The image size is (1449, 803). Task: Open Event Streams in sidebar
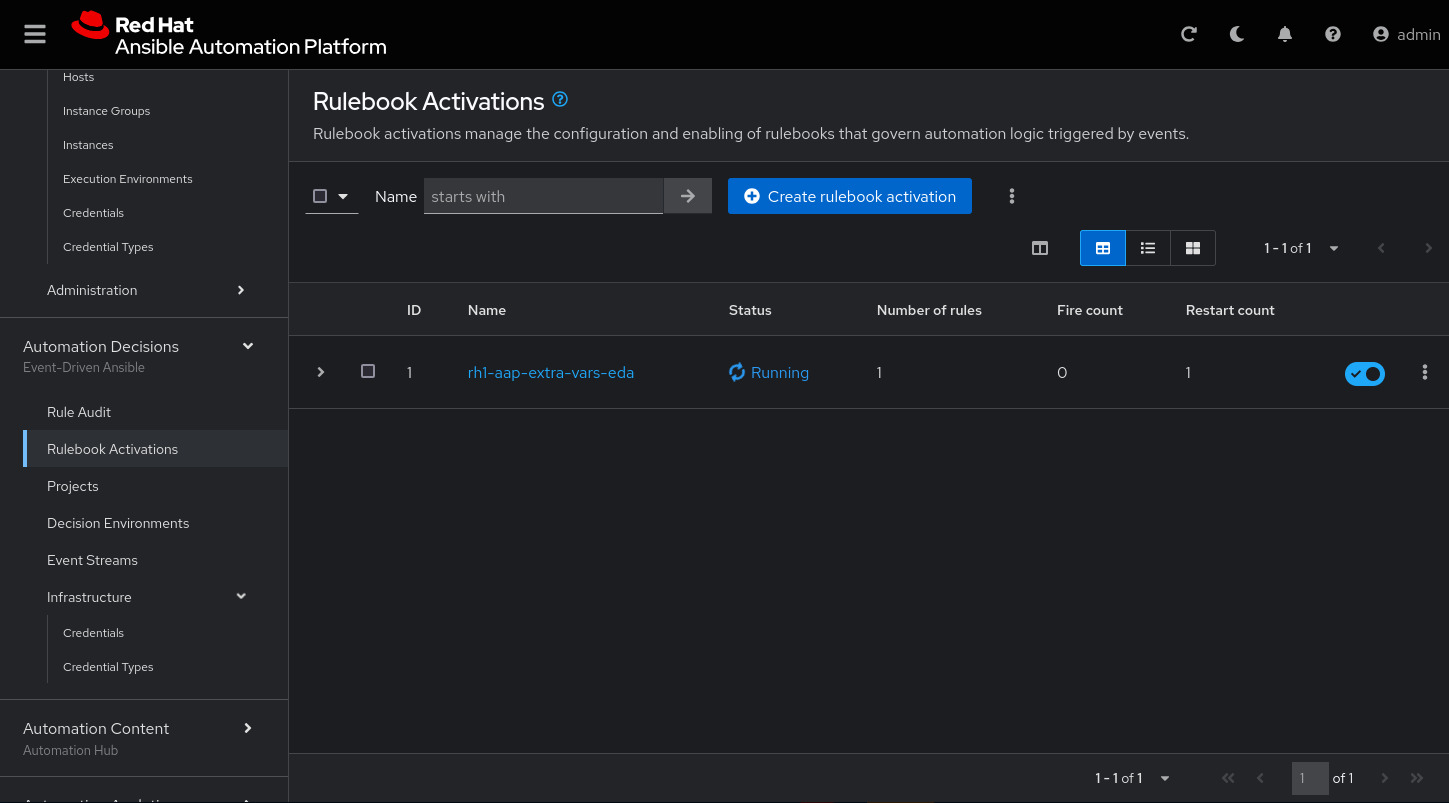tap(92, 560)
